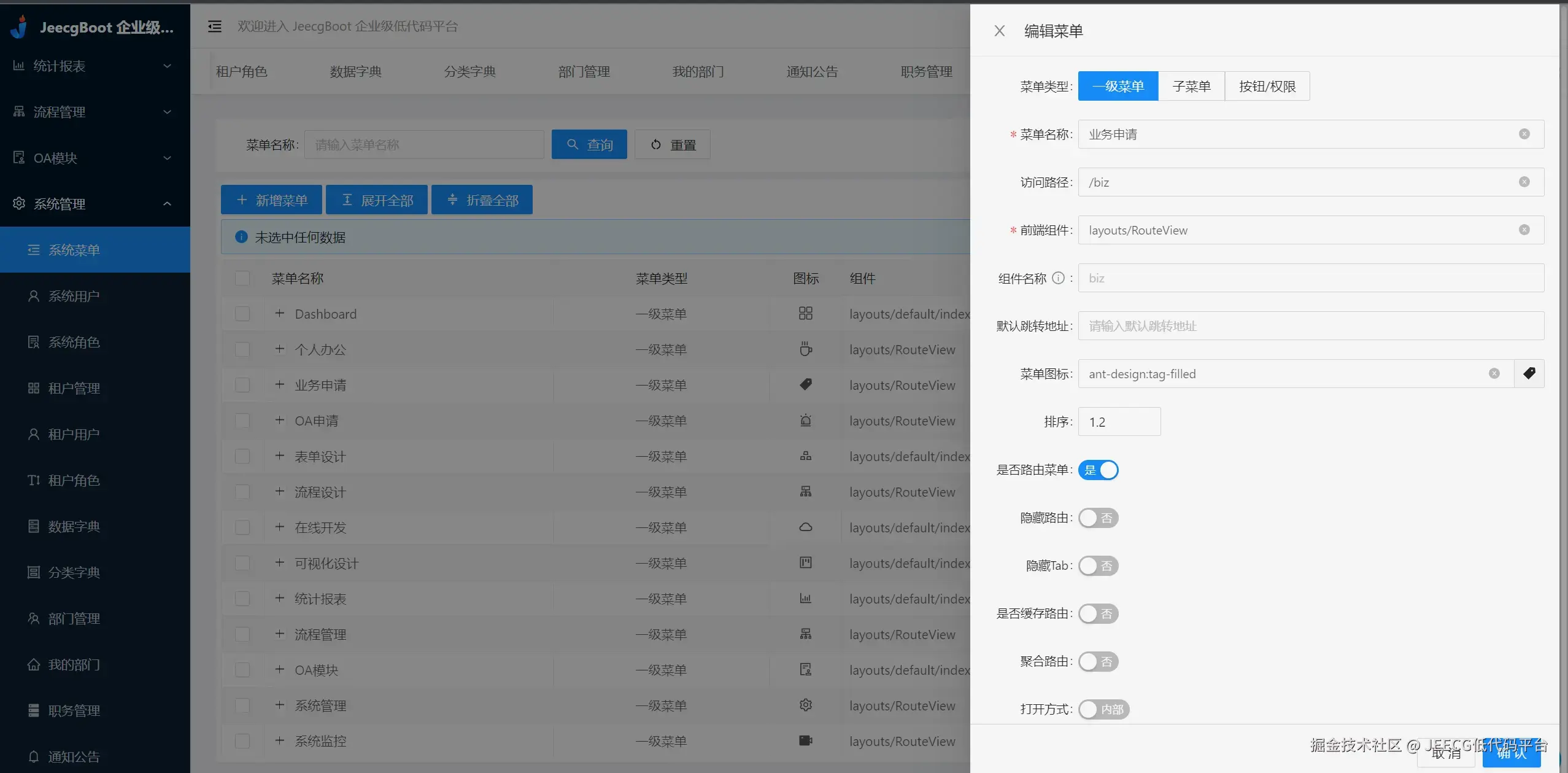Image resolution: width=1568 pixels, height=773 pixels.
Task: Toggle the 是否缓存路由 switch
Action: coord(1098,613)
